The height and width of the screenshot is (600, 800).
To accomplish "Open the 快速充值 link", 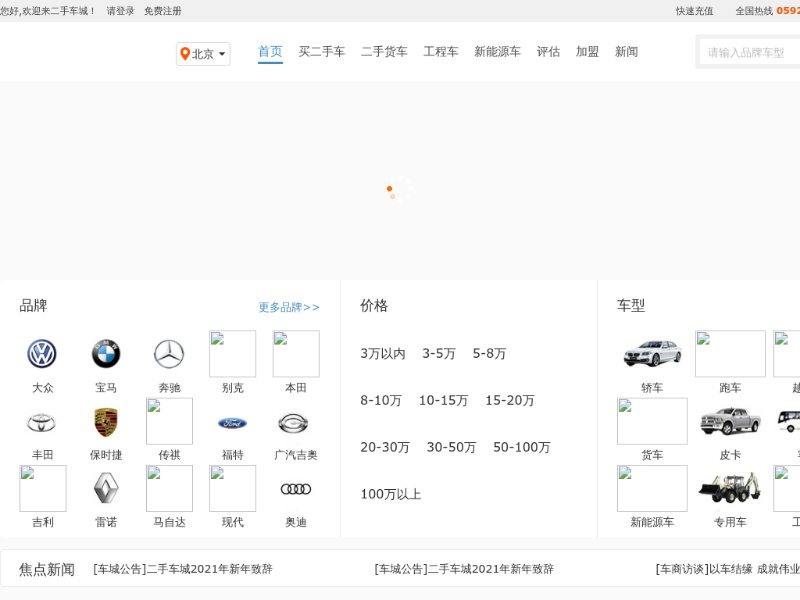I will click(694, 11).
